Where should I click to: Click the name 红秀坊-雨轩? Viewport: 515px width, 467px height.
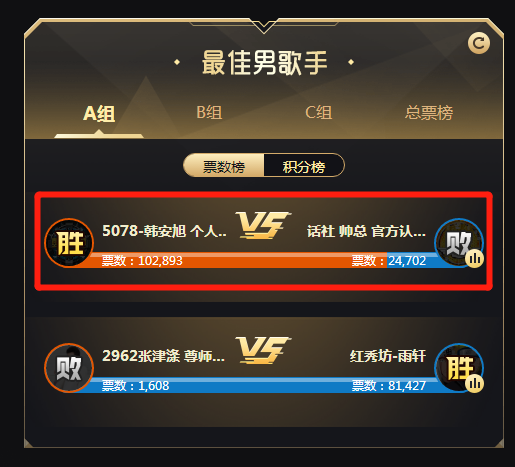(x=388, y=356)
